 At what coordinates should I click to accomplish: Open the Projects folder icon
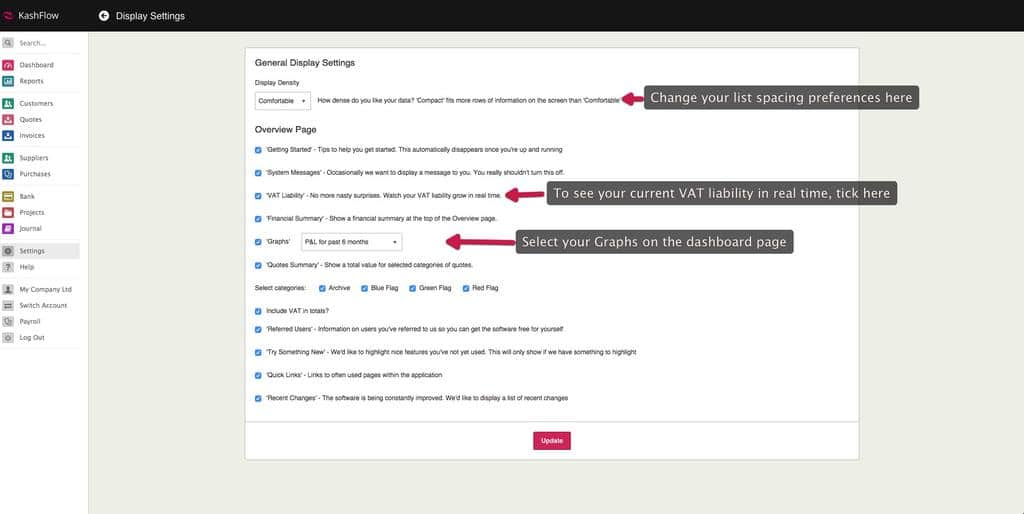pyautogui.click(x=8, y=213)
